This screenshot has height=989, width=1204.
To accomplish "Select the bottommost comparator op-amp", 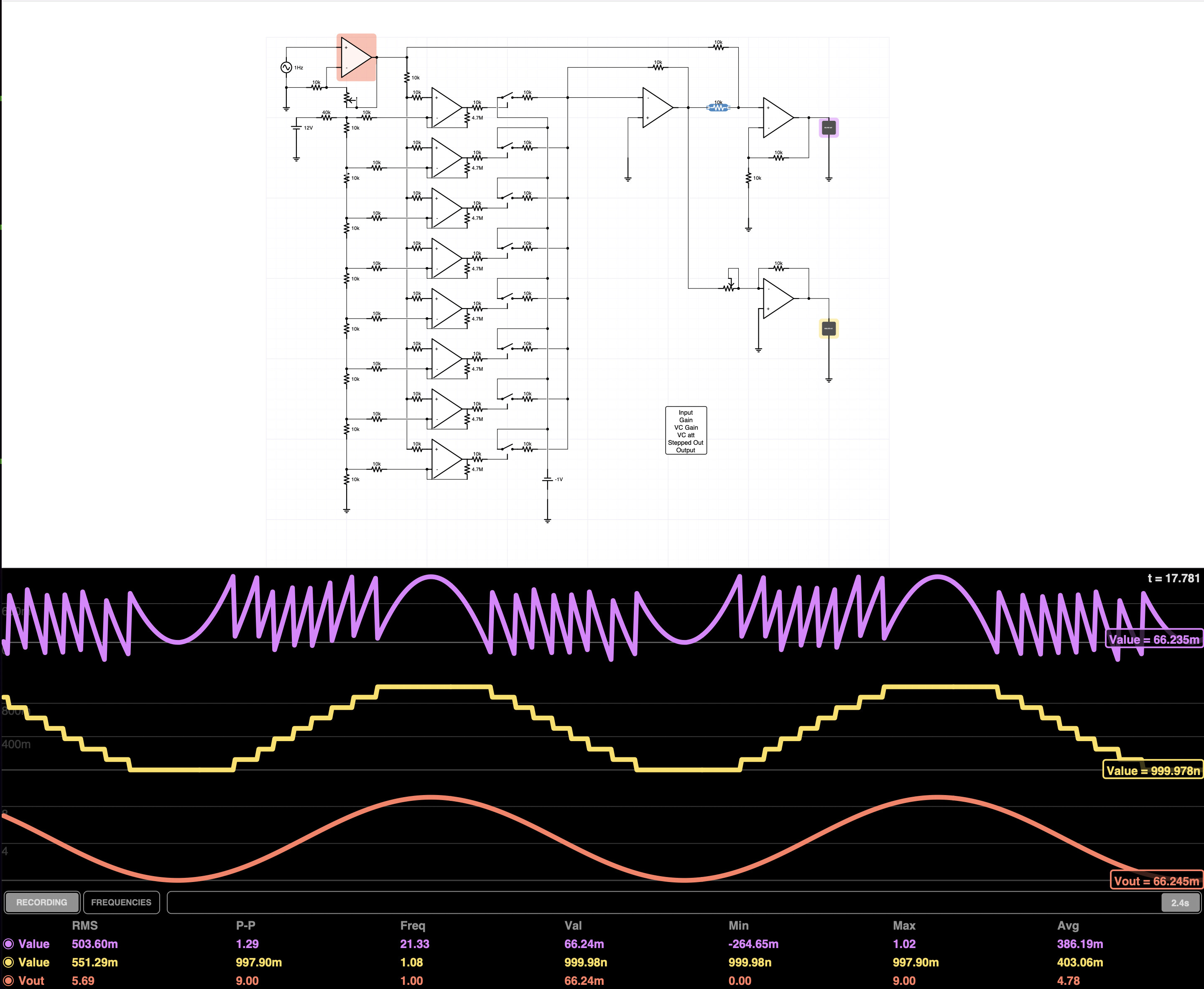I will point(447,459).
